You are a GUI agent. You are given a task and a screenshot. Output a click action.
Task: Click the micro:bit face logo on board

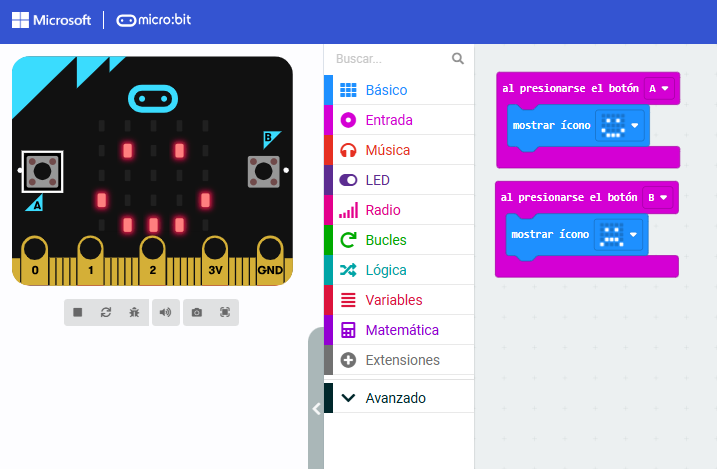click(x=153, y=99)
